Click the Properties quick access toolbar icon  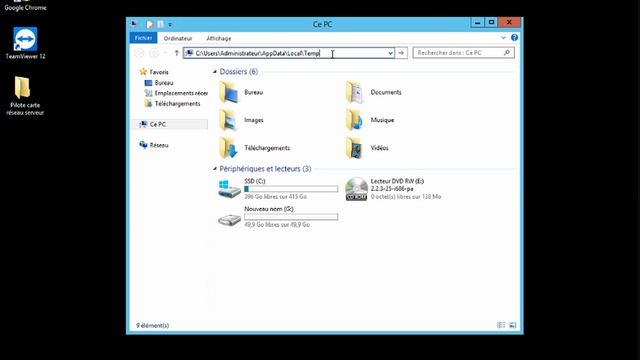149,24
